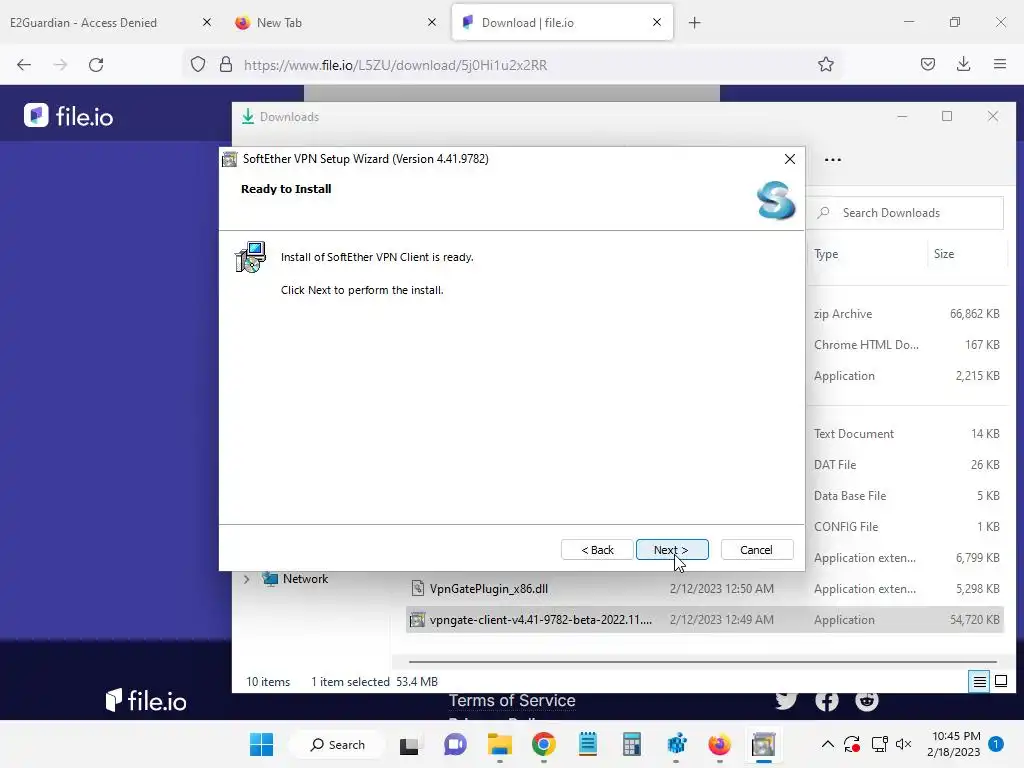Click the site security padlock icon
Image resolution: width=1024 pixels, height=768 pixels.
[x=226, y=65]
